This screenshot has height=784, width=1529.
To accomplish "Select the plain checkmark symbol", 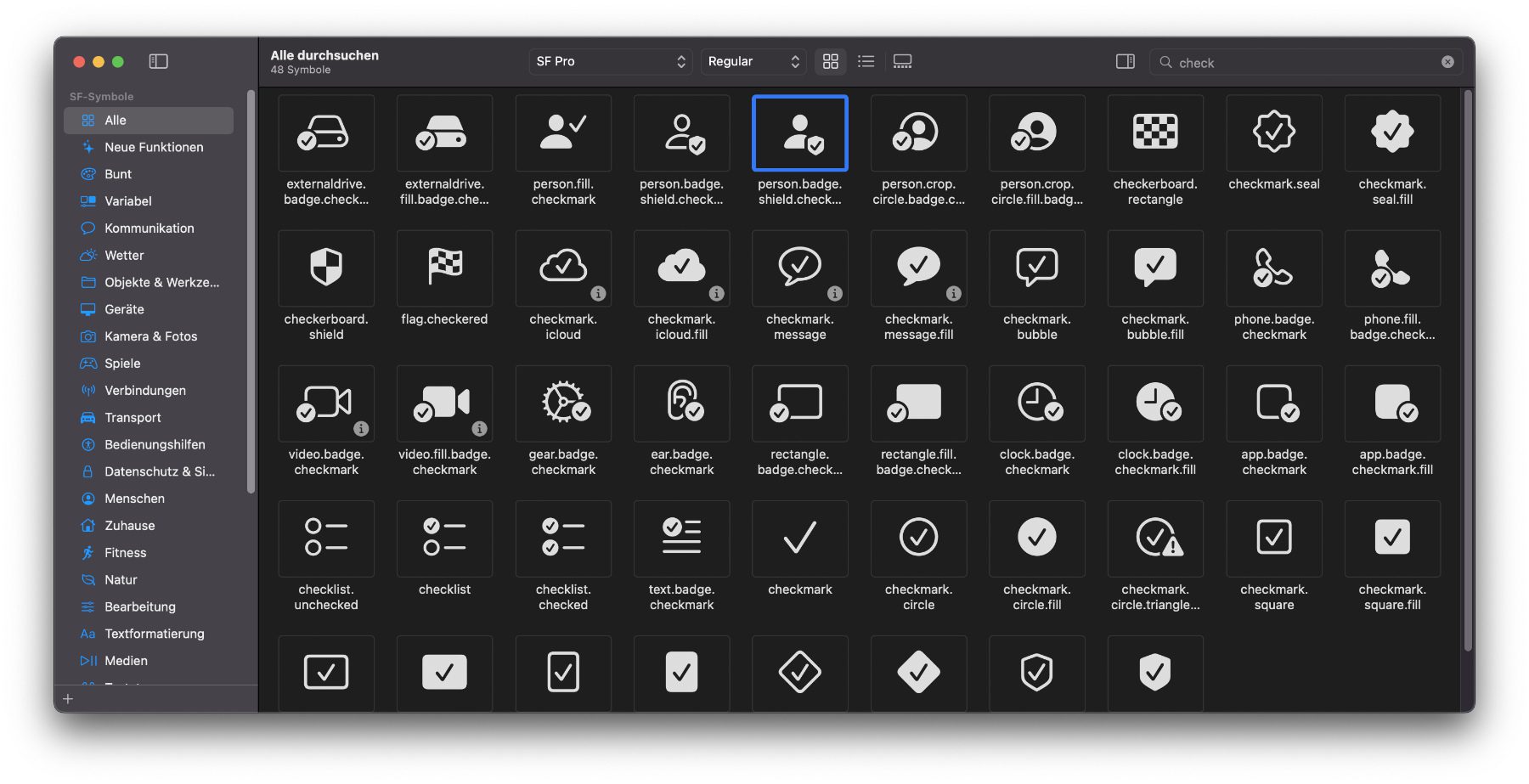I will coord(800,539).
